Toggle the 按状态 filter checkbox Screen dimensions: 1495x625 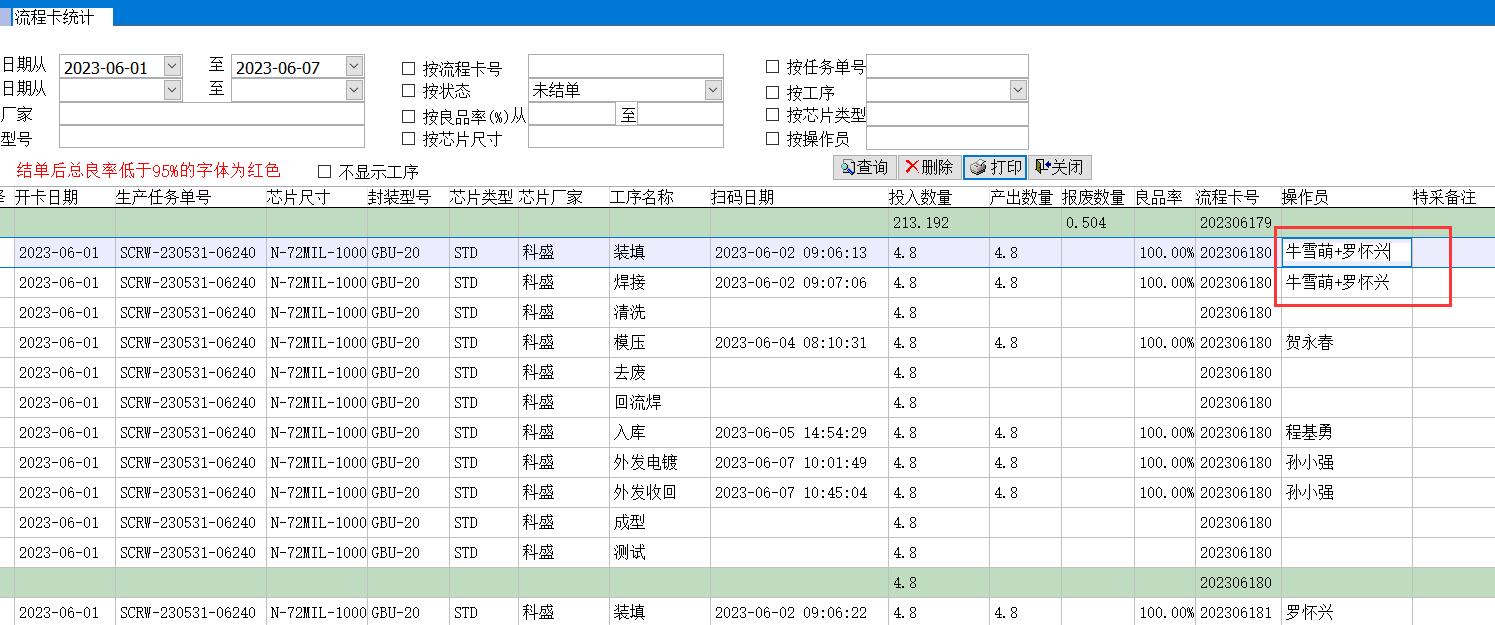(x=408, y=91)
